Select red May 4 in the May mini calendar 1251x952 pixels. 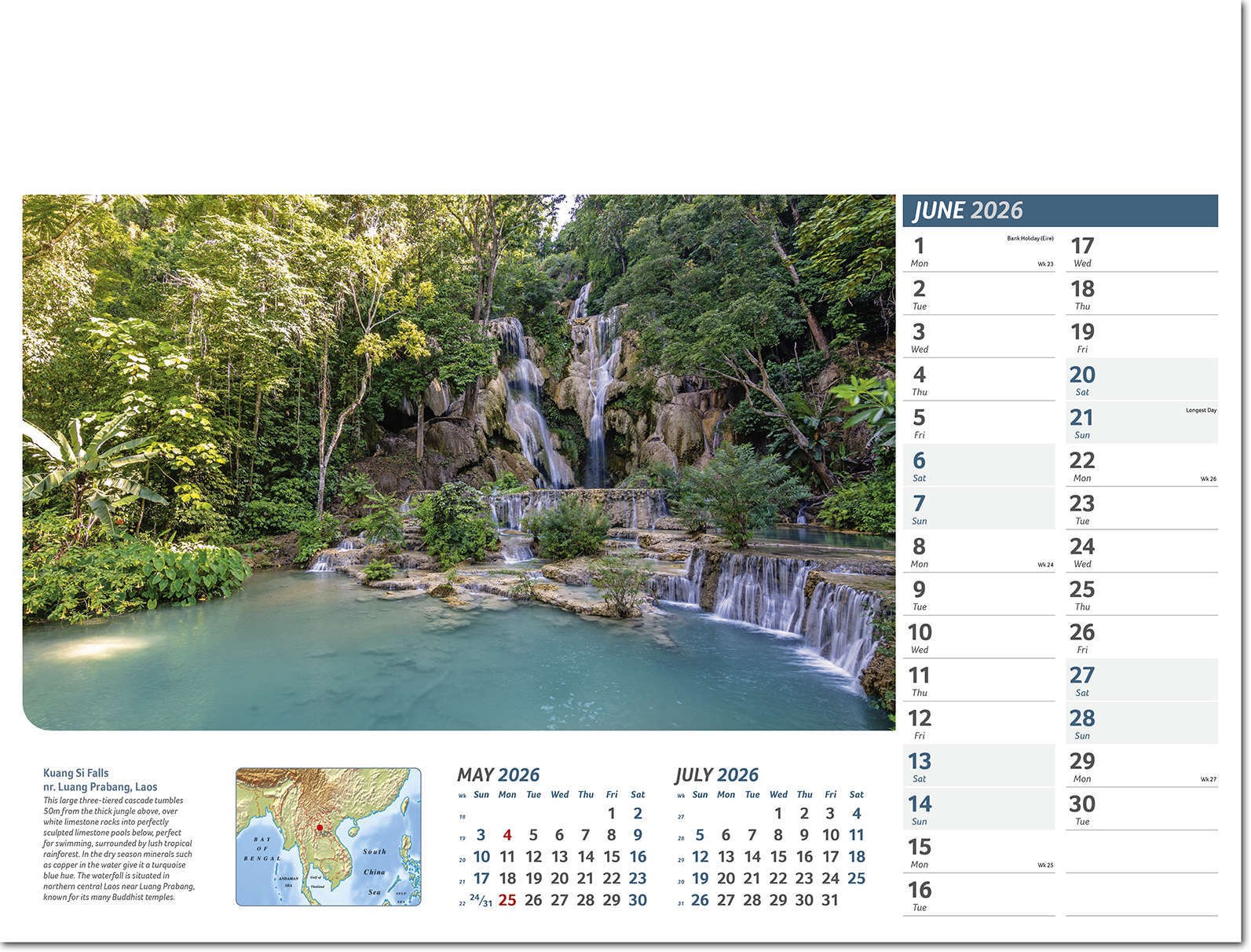pos(507,835)
